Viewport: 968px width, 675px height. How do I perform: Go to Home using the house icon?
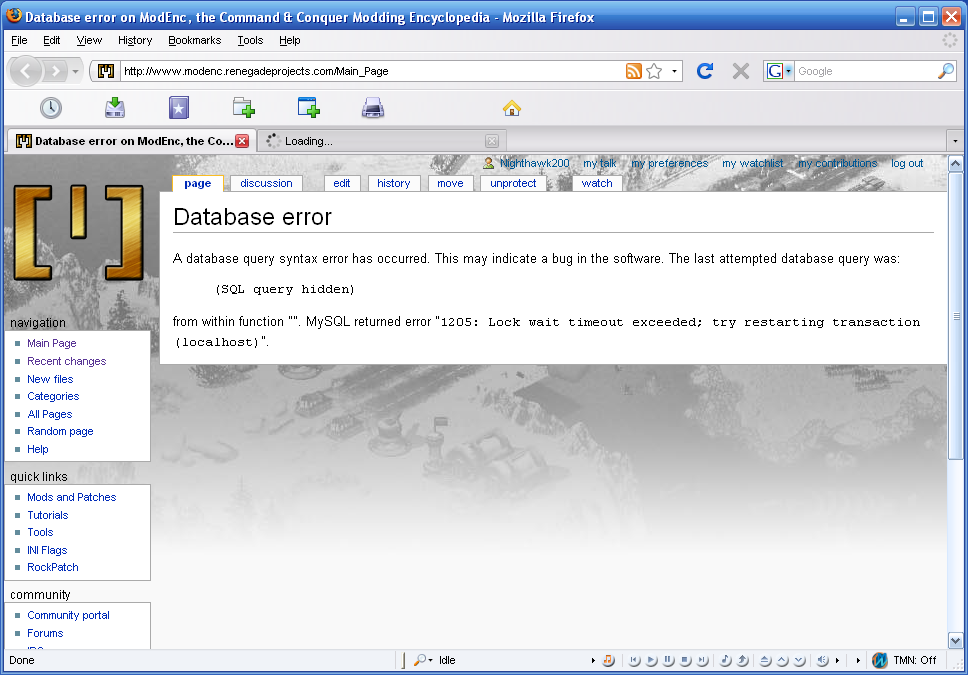[511, 108]
